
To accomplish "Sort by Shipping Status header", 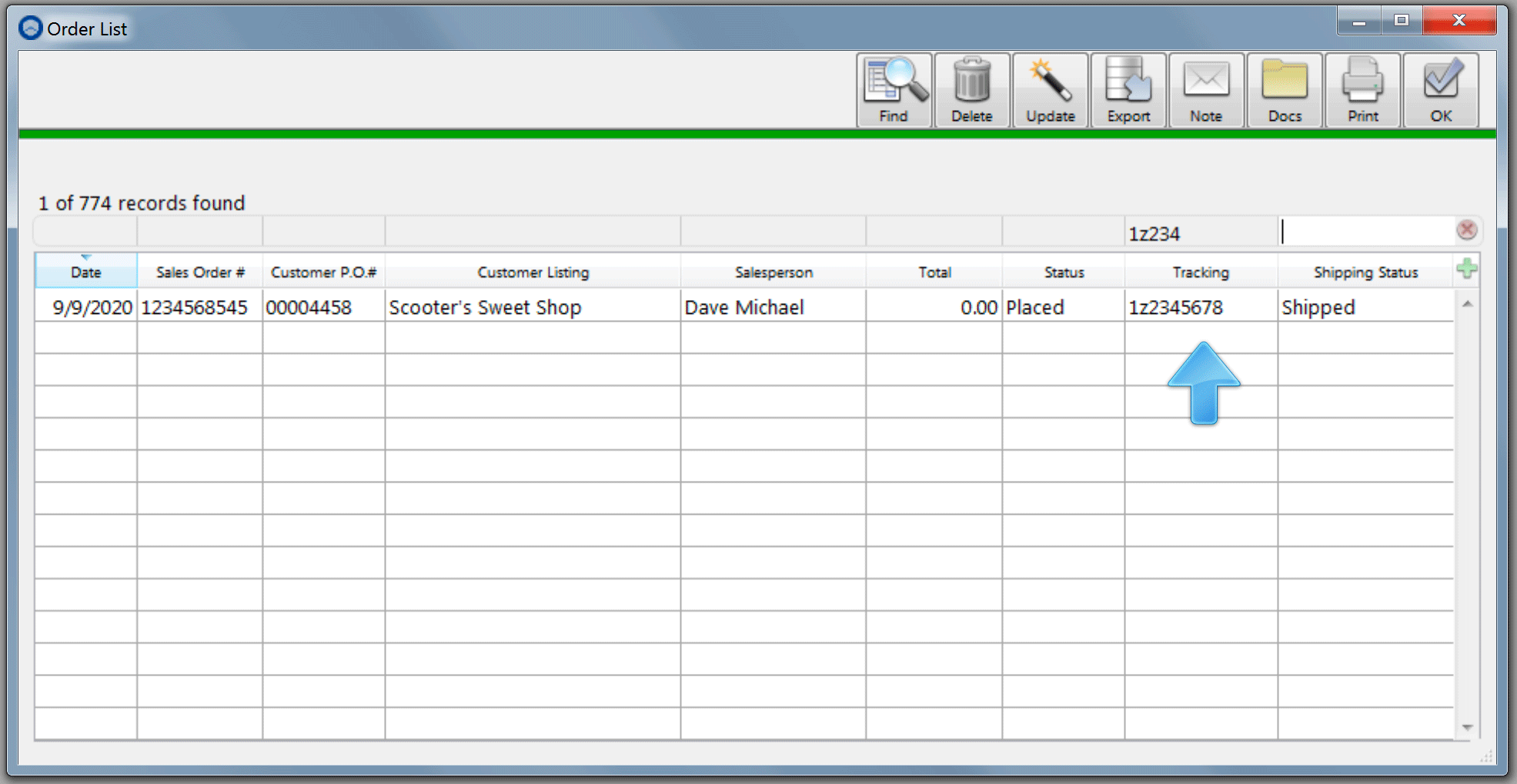I will [1366, 272].
